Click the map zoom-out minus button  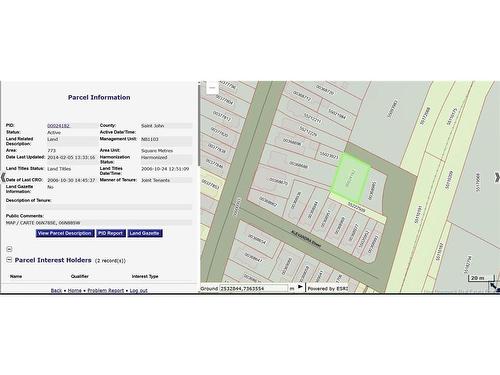212,88
